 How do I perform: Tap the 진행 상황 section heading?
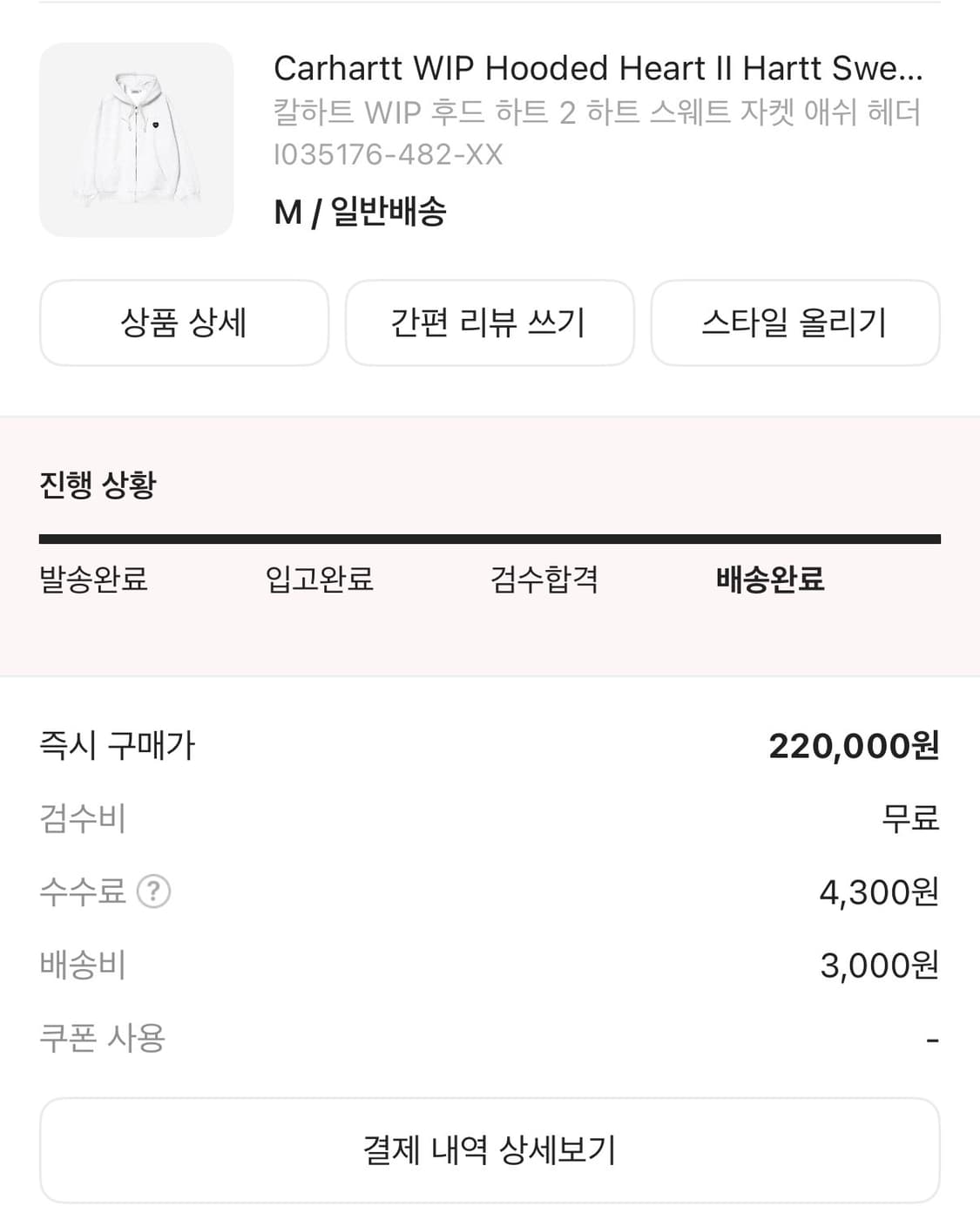point(98,485)
